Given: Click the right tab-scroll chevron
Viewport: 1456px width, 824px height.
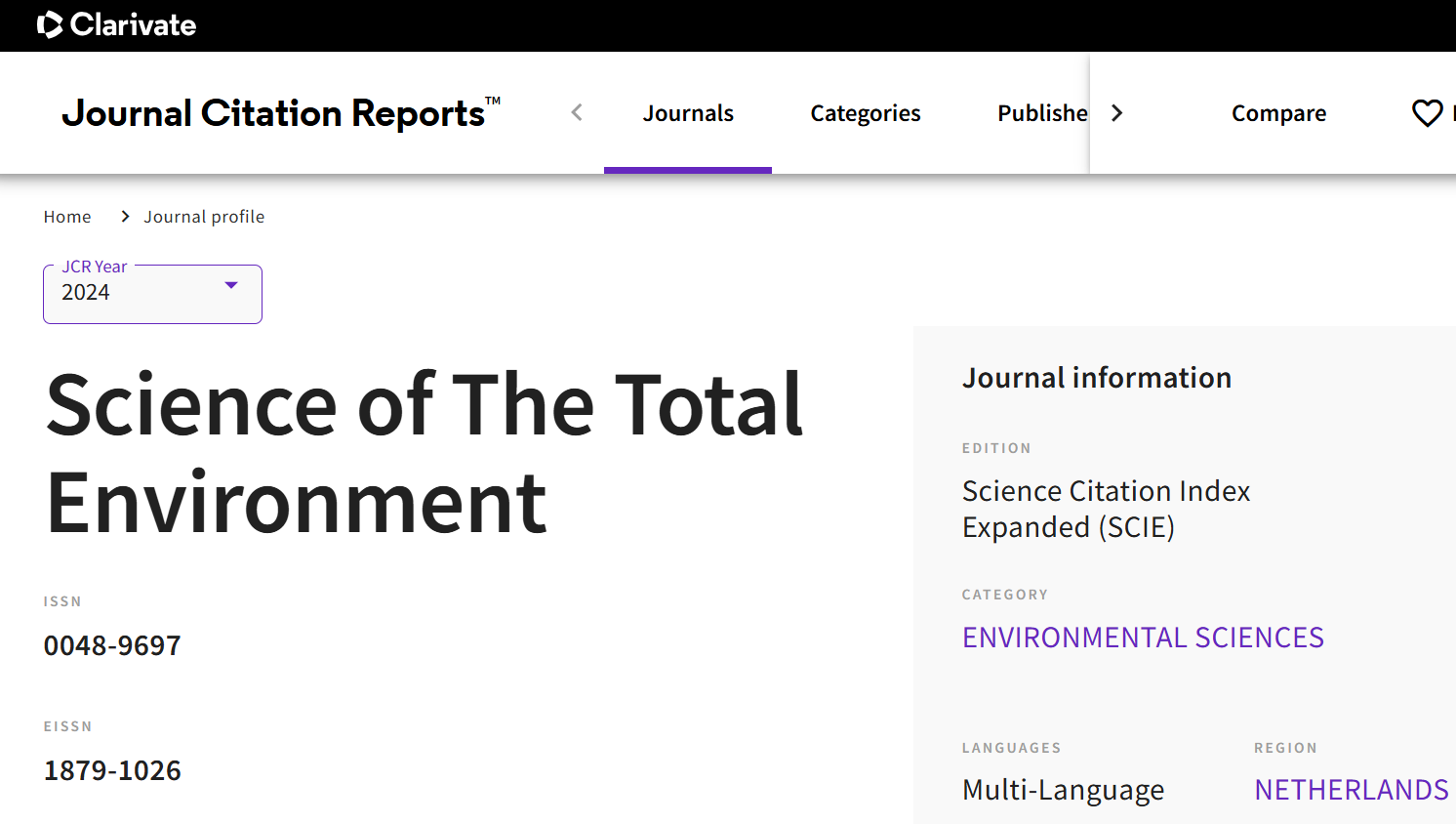Looking at the screenshot, I should (1117, 113).
